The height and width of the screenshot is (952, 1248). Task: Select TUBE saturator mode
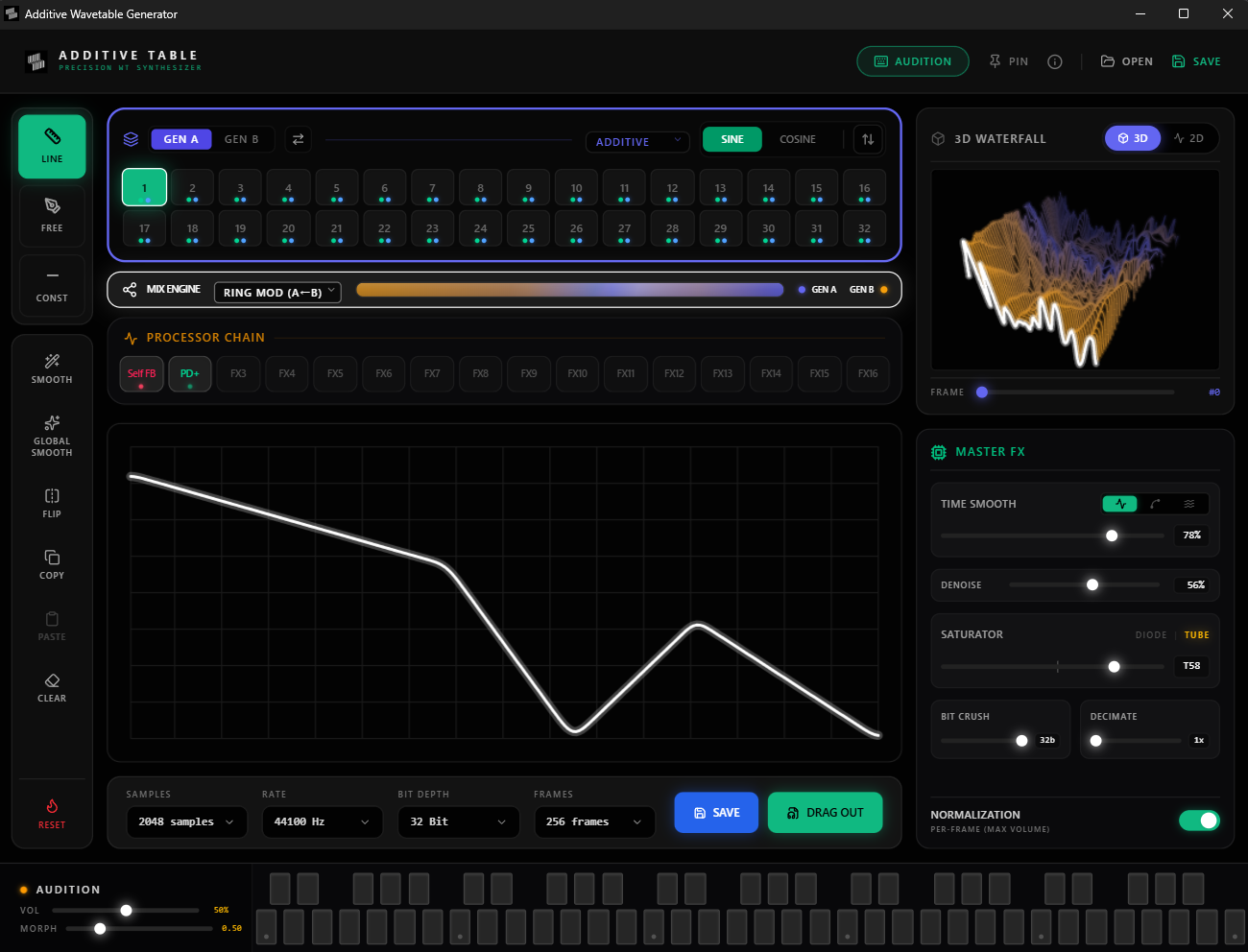coord(1196,635)
